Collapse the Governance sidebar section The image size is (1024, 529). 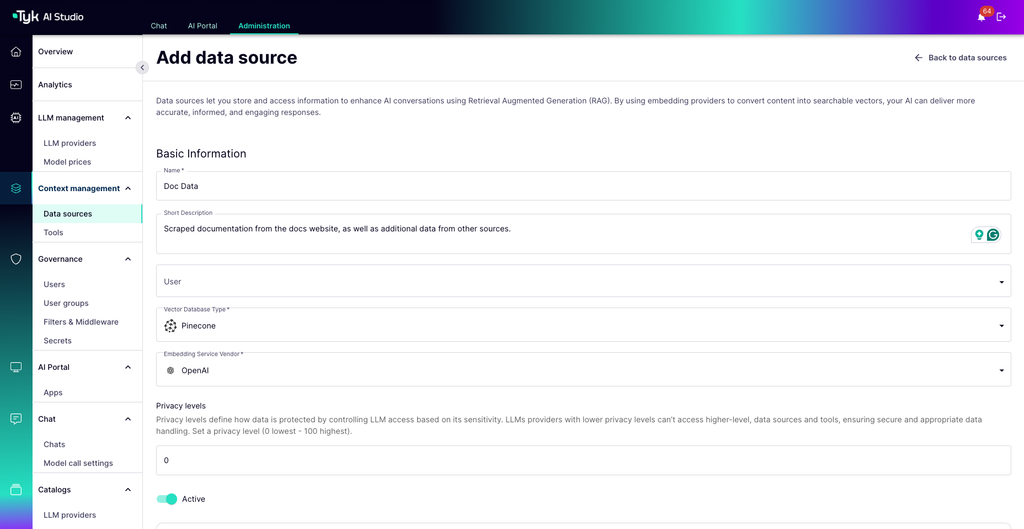point(128,259)
